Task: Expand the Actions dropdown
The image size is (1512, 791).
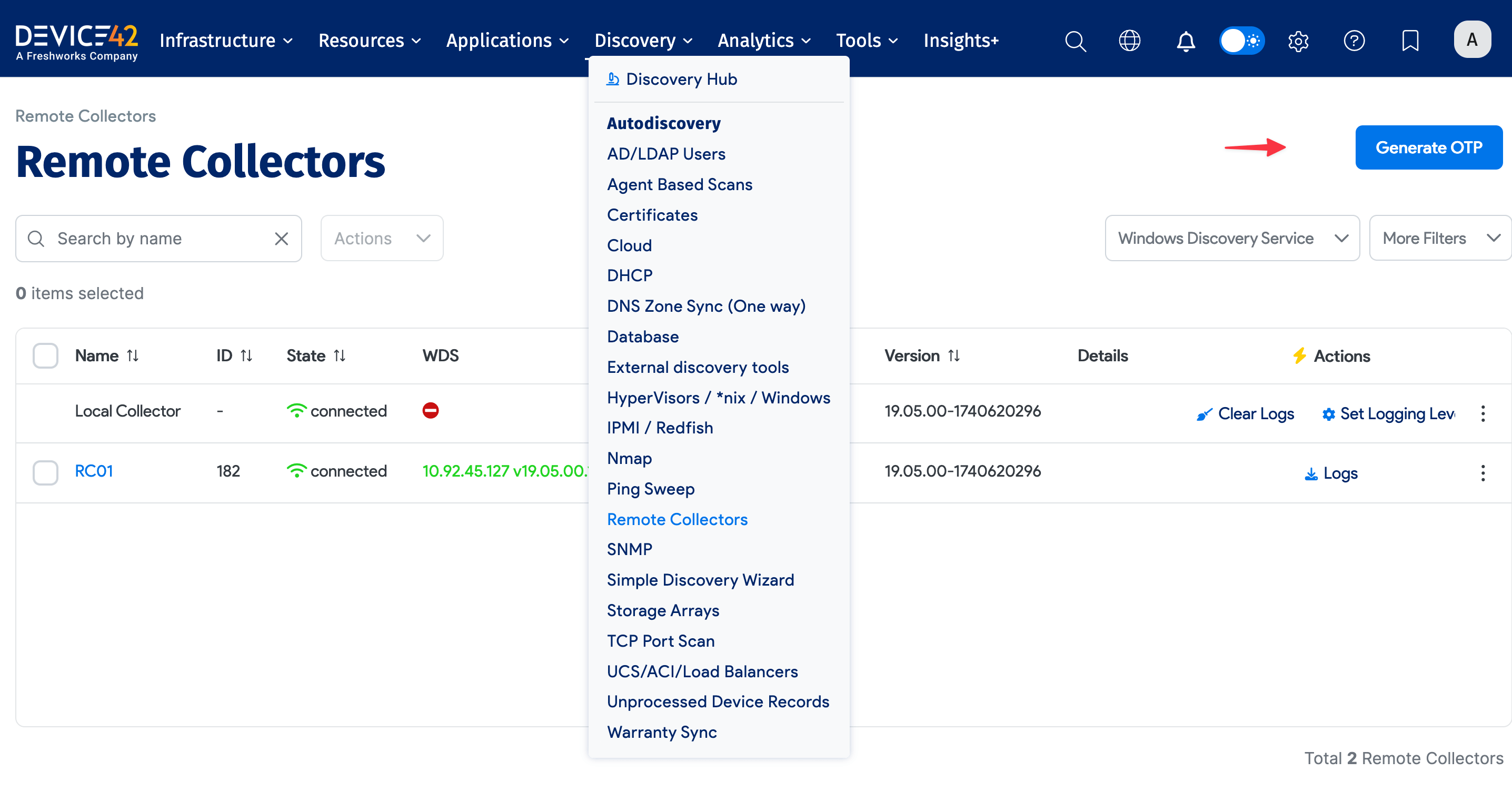Action: 382,239
